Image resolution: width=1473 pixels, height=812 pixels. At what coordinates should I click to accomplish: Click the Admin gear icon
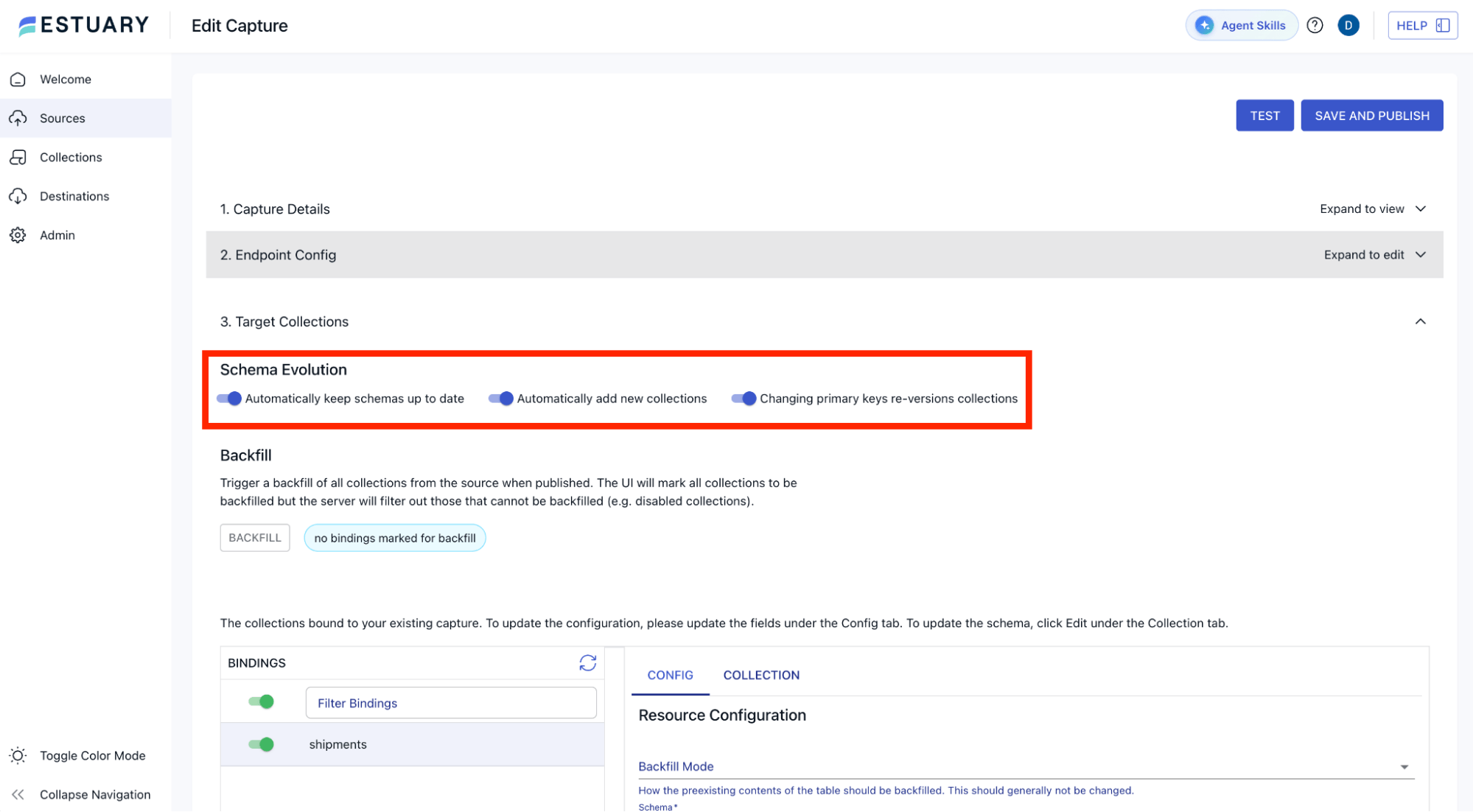[18, 235]
